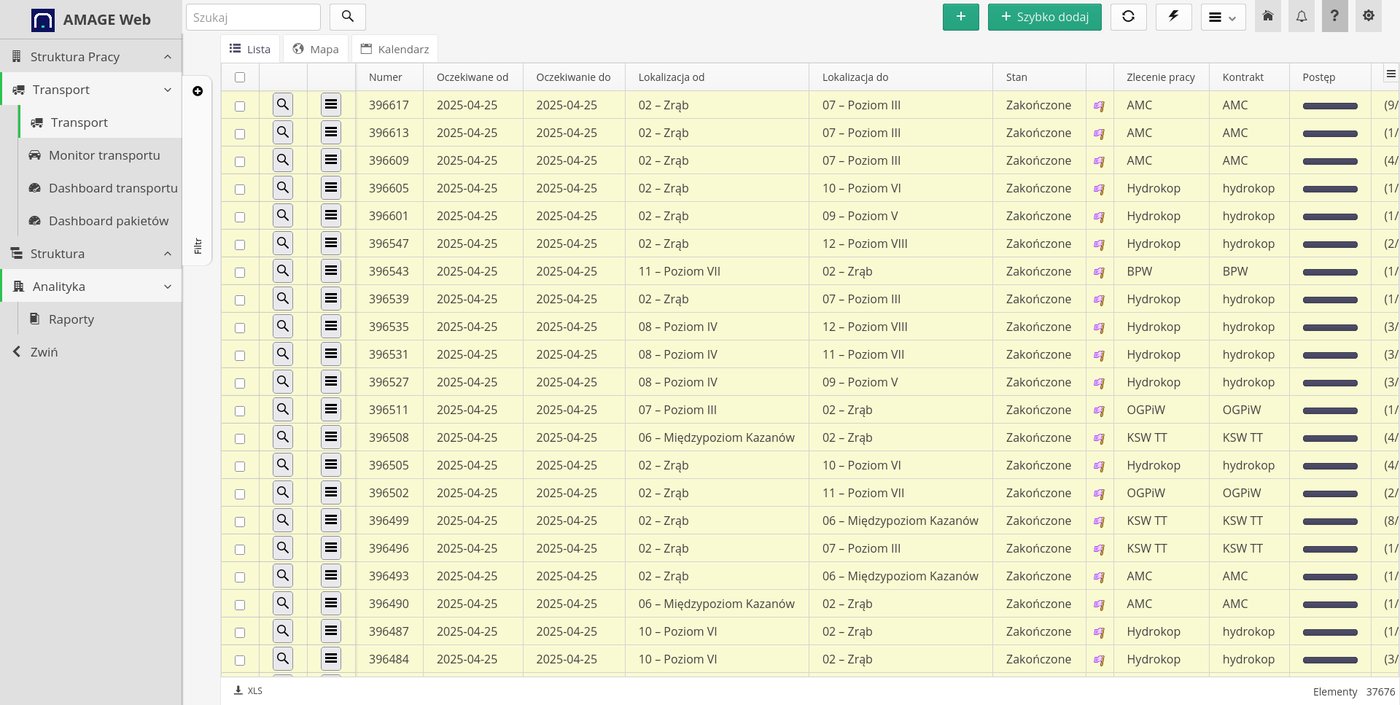Switch to the Kalendarz tab
Screen dimensions: 1400x705
click(395, 49)
